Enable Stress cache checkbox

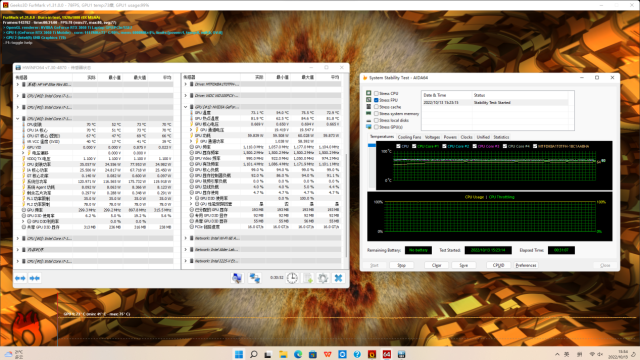point(376,107)
